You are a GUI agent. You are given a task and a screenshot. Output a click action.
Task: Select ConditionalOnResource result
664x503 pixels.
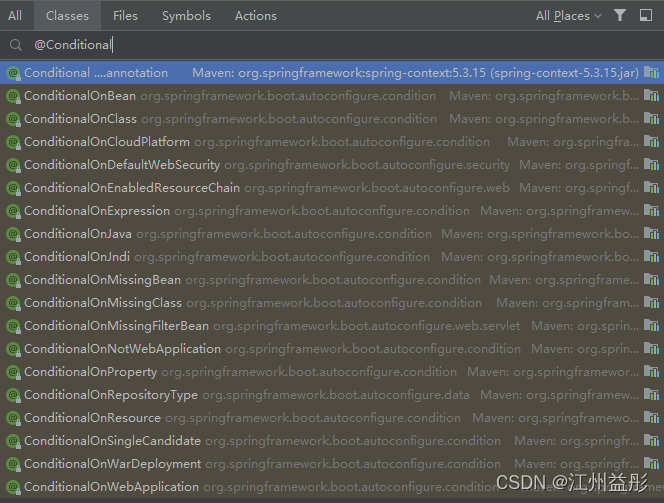point(332,418)
